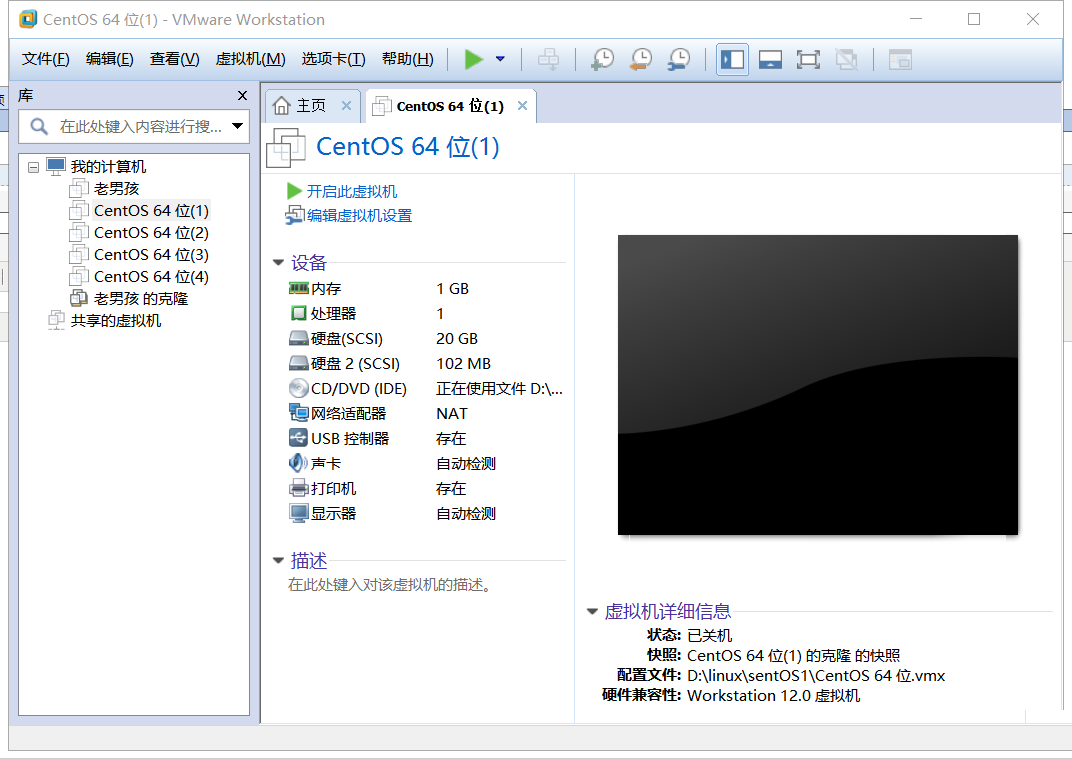The height and width of the screenshot is (759, 1072).
Task: Open the 虚拟机(M) menu
Action: click(250, 59)
